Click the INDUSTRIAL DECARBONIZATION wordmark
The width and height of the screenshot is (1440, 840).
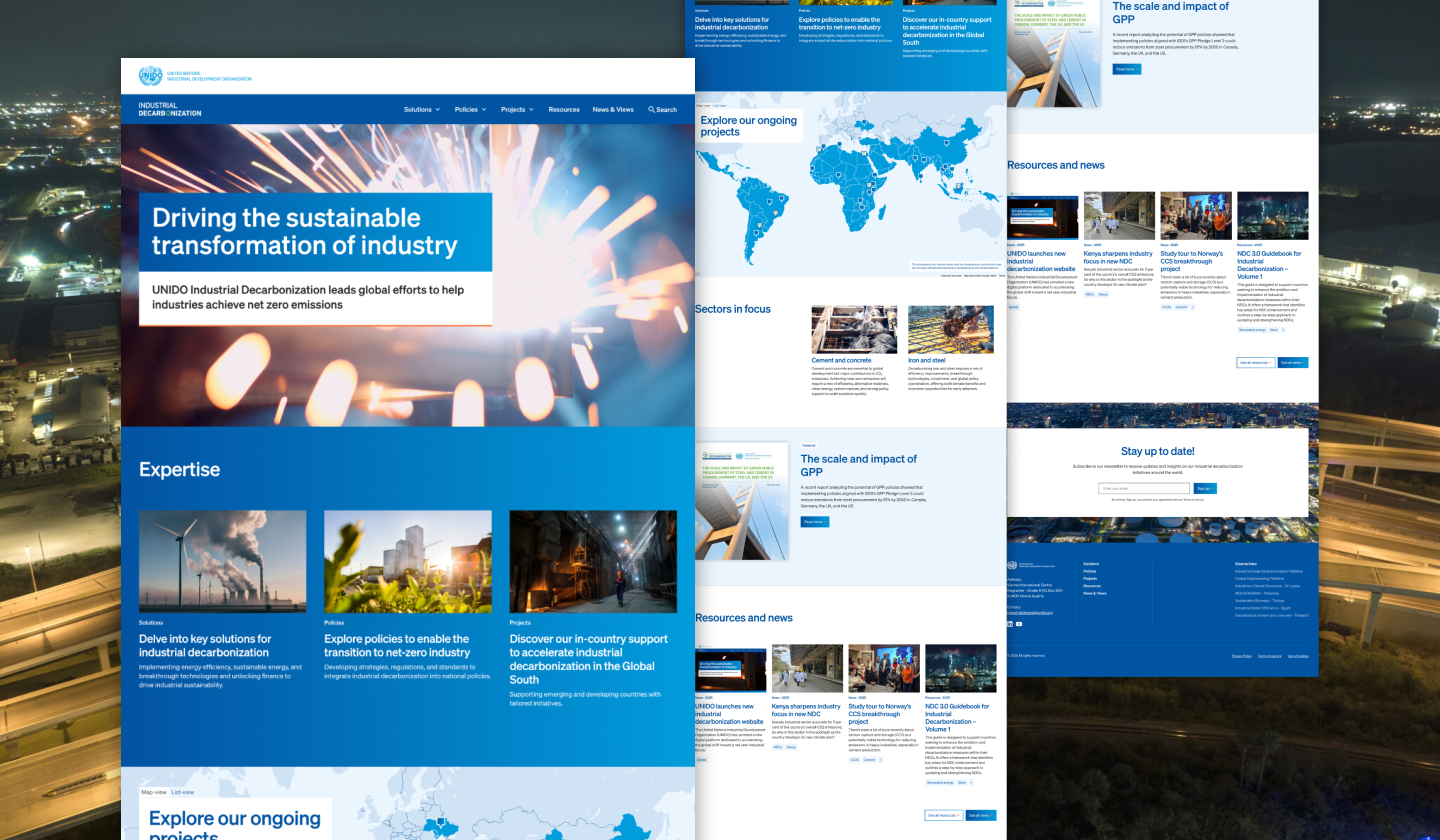tap(169, 108)
